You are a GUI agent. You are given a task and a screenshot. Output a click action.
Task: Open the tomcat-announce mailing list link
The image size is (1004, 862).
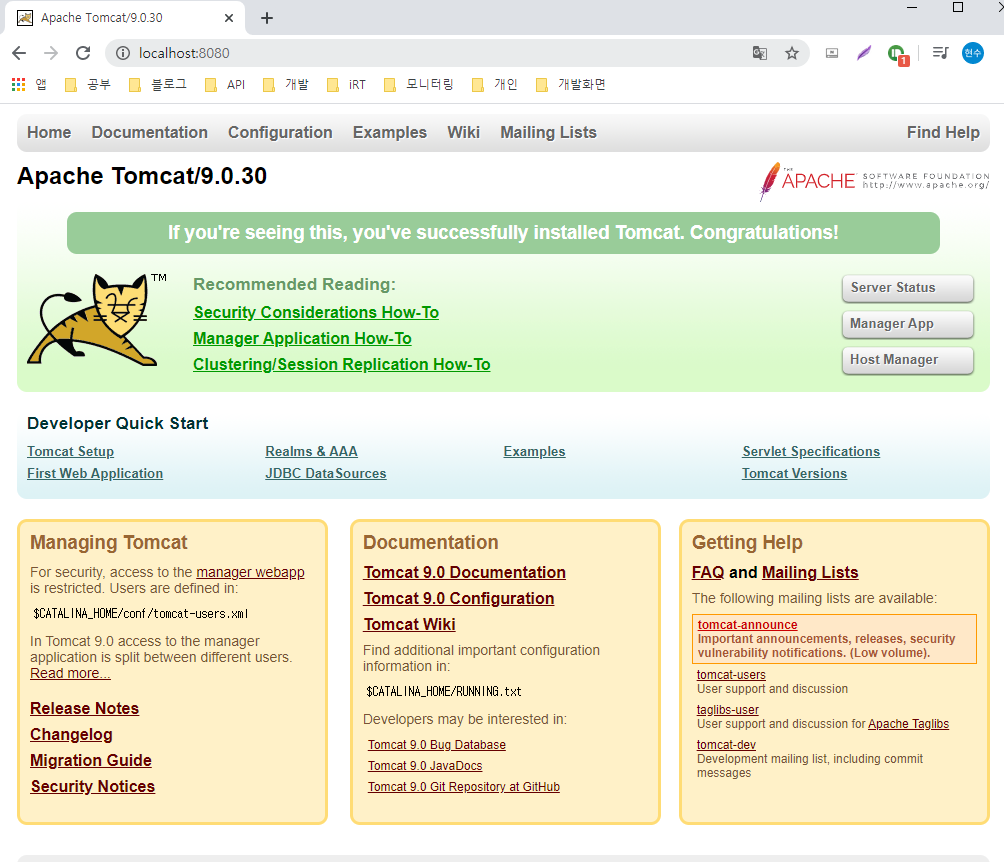747,624
